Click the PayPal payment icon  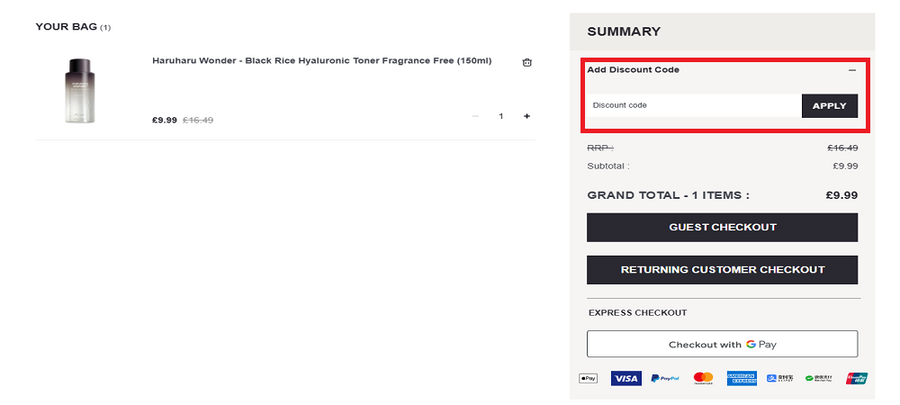click(665, 378)
